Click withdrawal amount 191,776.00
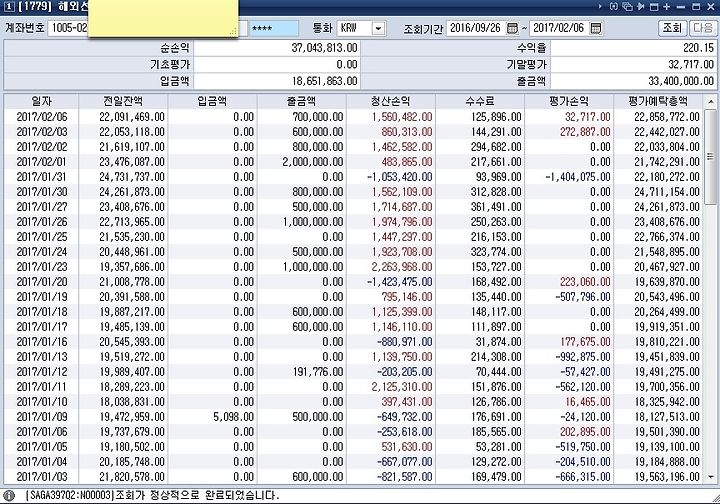This screenshot has height=504, width=720. 318,372
